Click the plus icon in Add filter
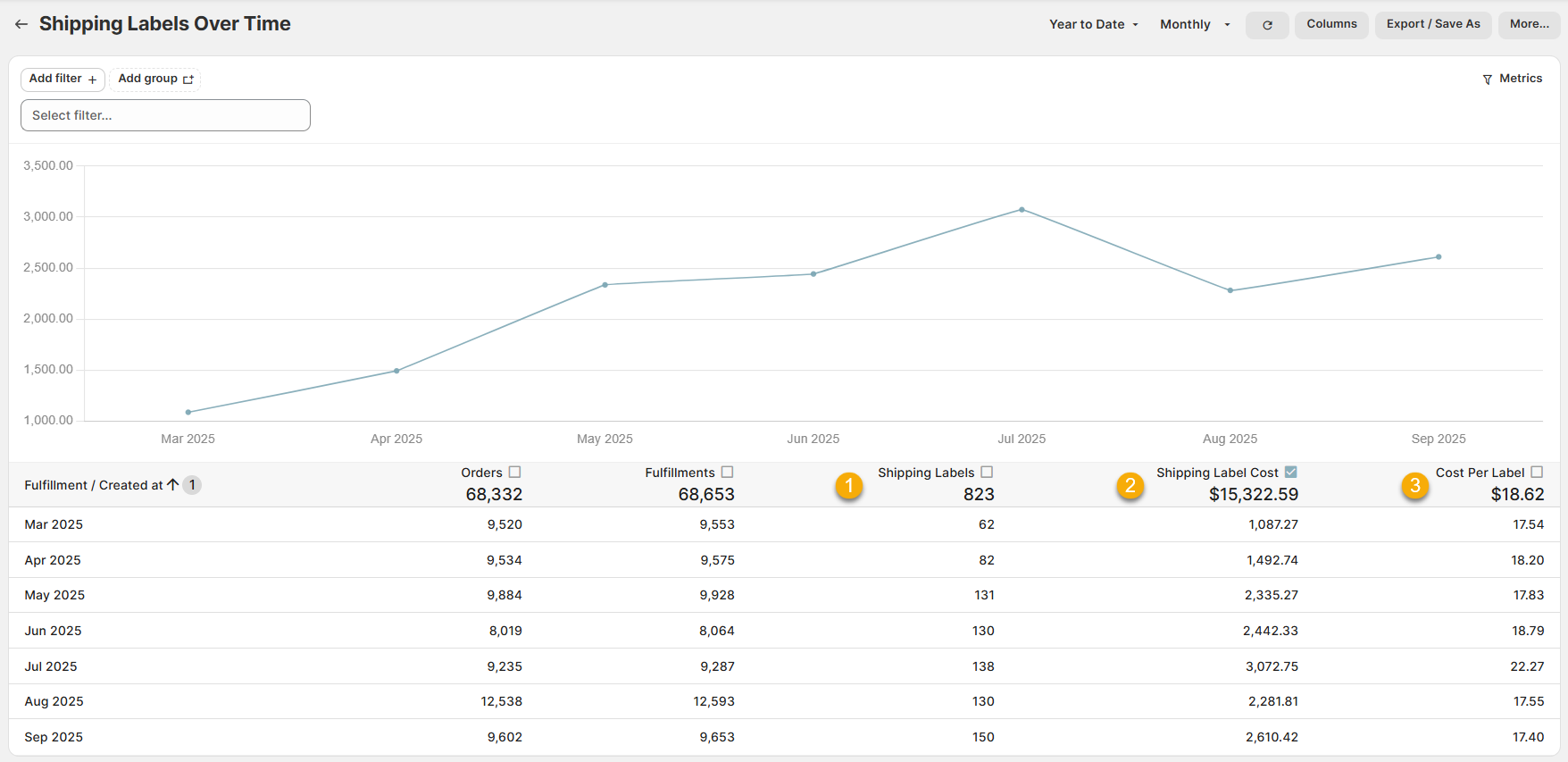This screenshot has height=762, width=1568. click(x=92, y=80)
